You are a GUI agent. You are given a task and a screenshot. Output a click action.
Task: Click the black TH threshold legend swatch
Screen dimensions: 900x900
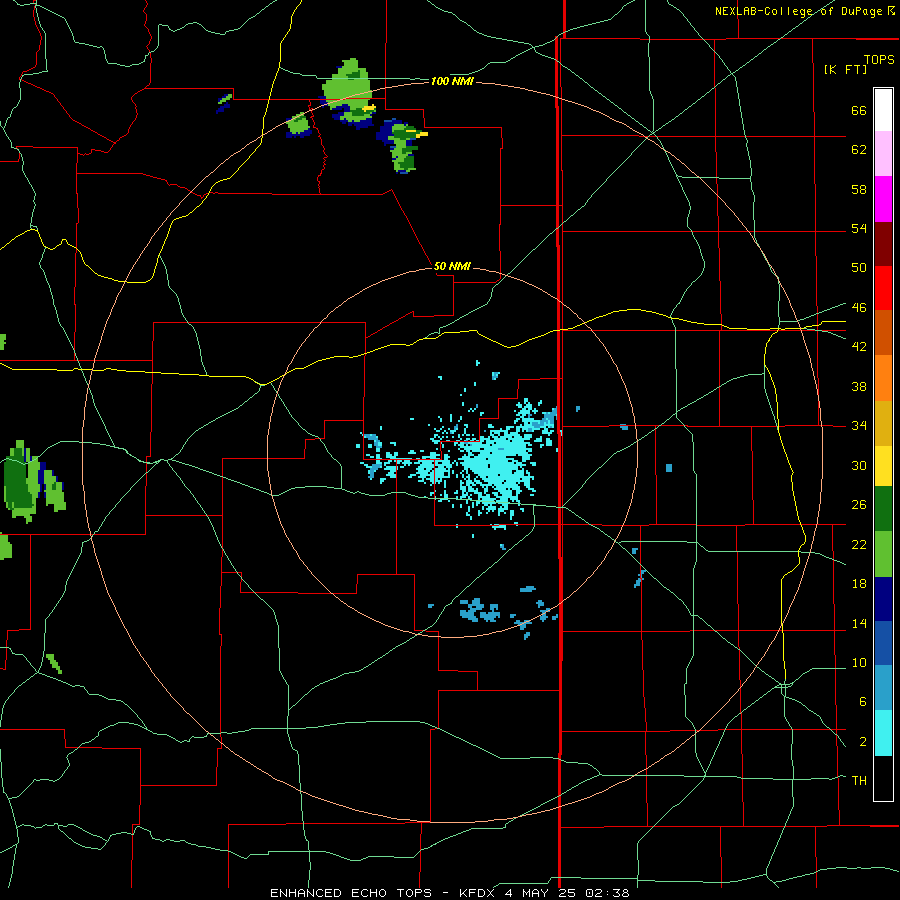tap(883, 778)
